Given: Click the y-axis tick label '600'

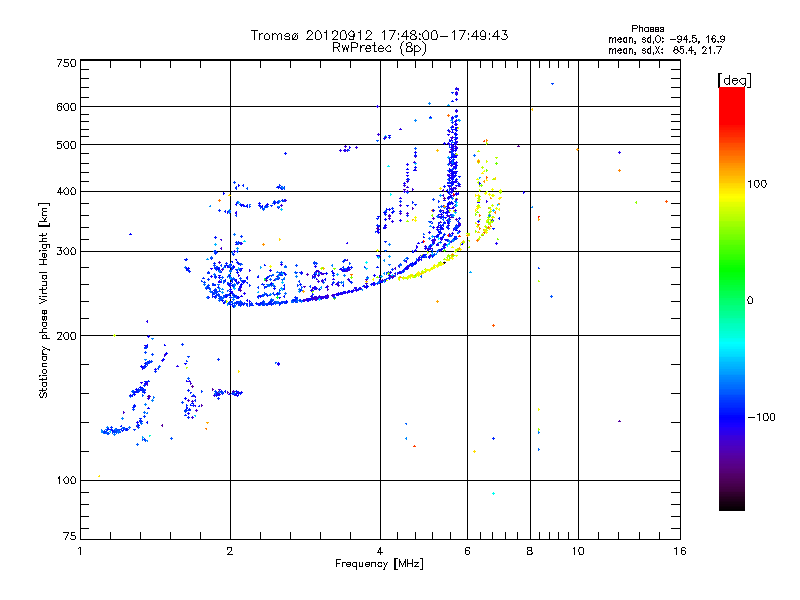Looking at the screenshot, I should (66, 107).
